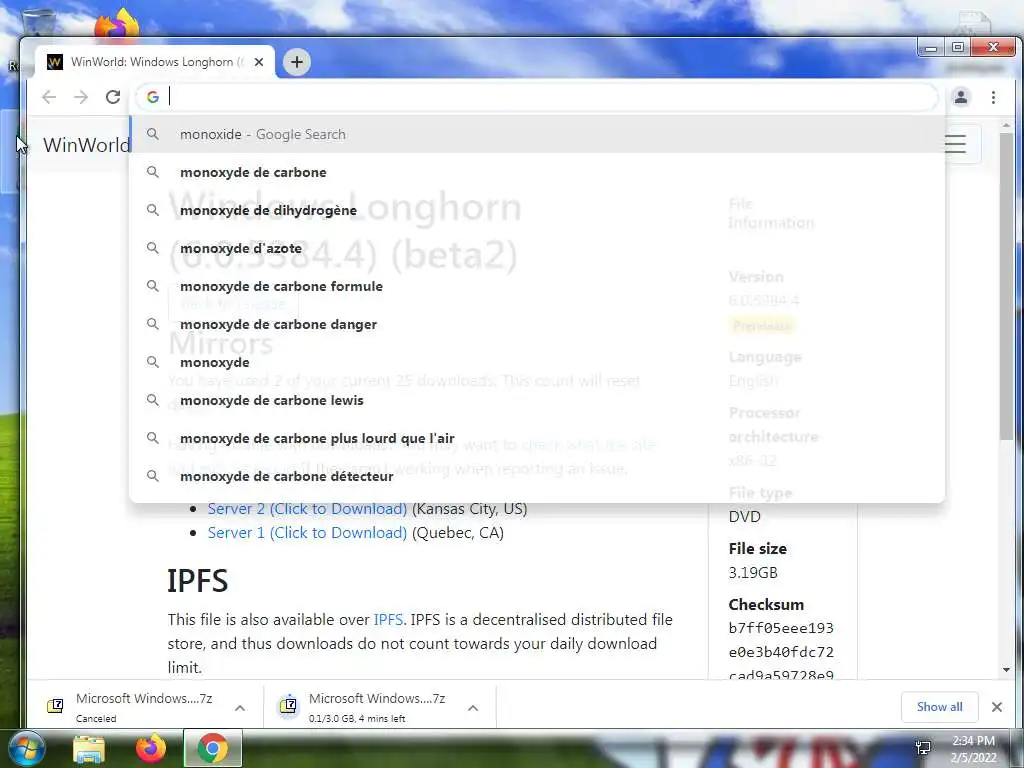
Task: Follow the IPFS hyperlink in paragraph
Action: [x=388, y=620]
